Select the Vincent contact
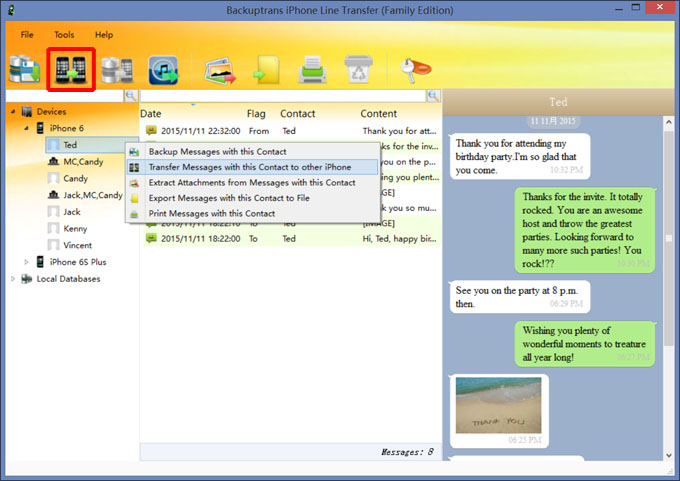 point(78,245)
